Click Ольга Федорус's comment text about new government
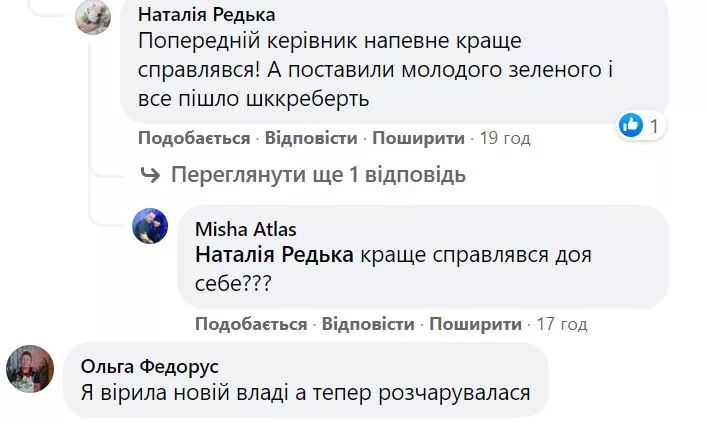The image size is (708, 423). (x=304, y=393)
